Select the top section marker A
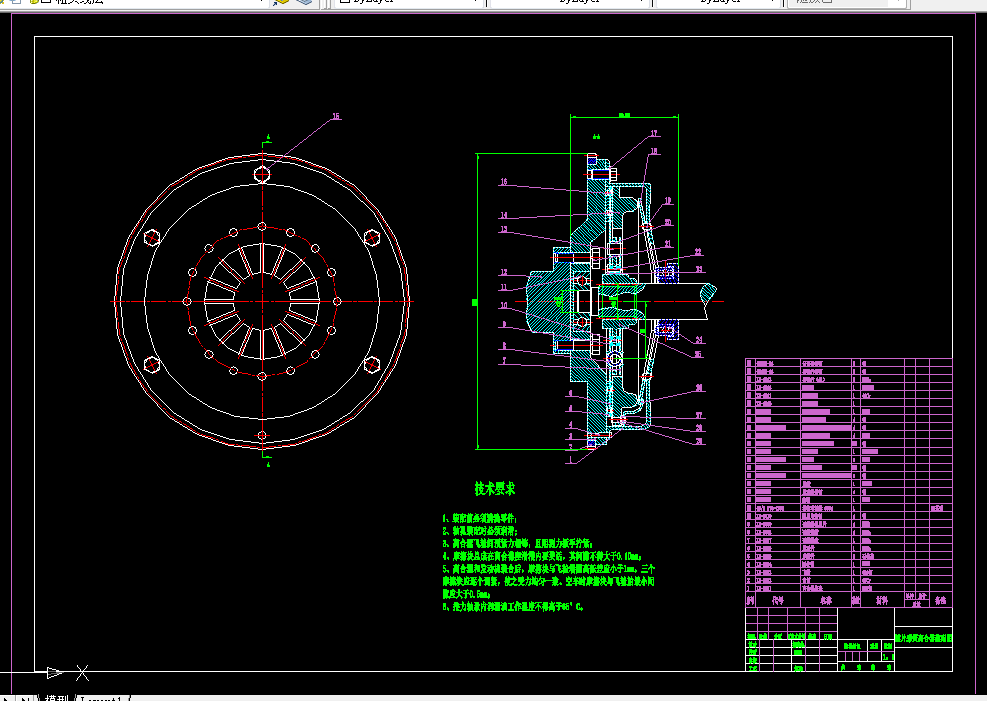The height and width of the screenshot is (701, 987). pyautogui.click(x=267, y=135)
